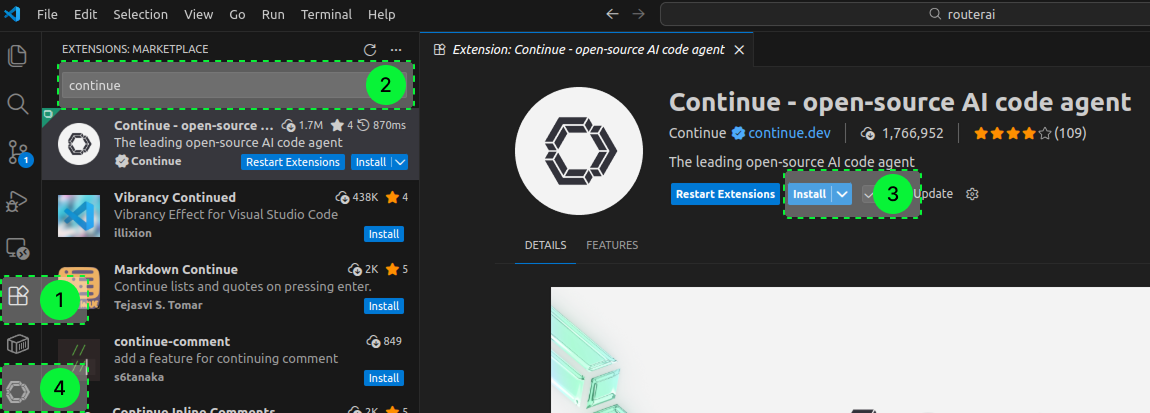Select the continue-comment list row title

tap(172, 341)
